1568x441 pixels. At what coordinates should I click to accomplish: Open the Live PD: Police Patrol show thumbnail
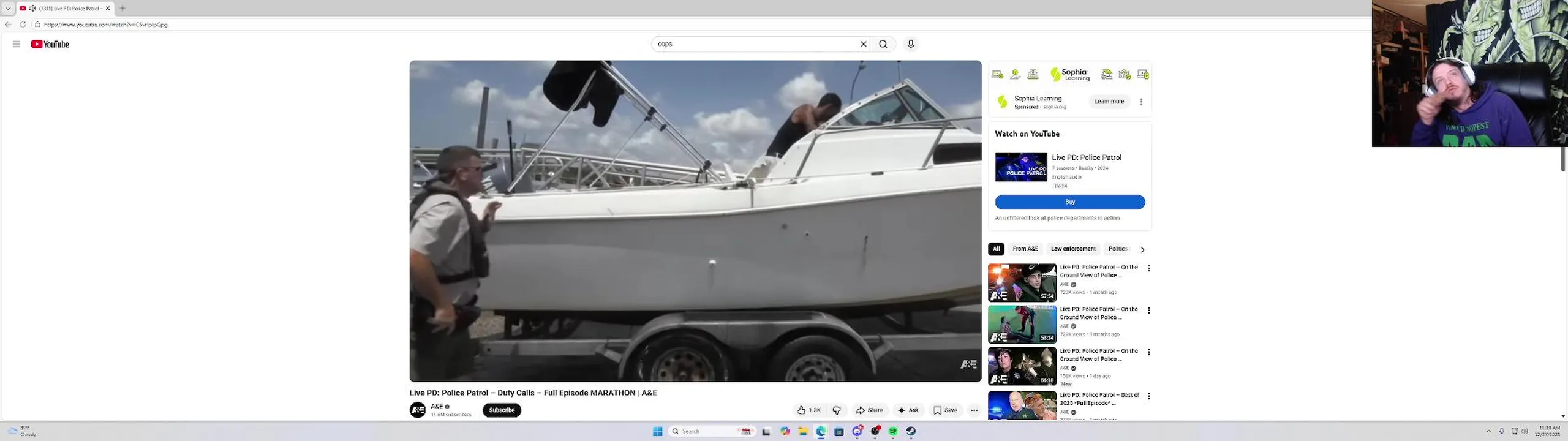(x=1021, y=167)
